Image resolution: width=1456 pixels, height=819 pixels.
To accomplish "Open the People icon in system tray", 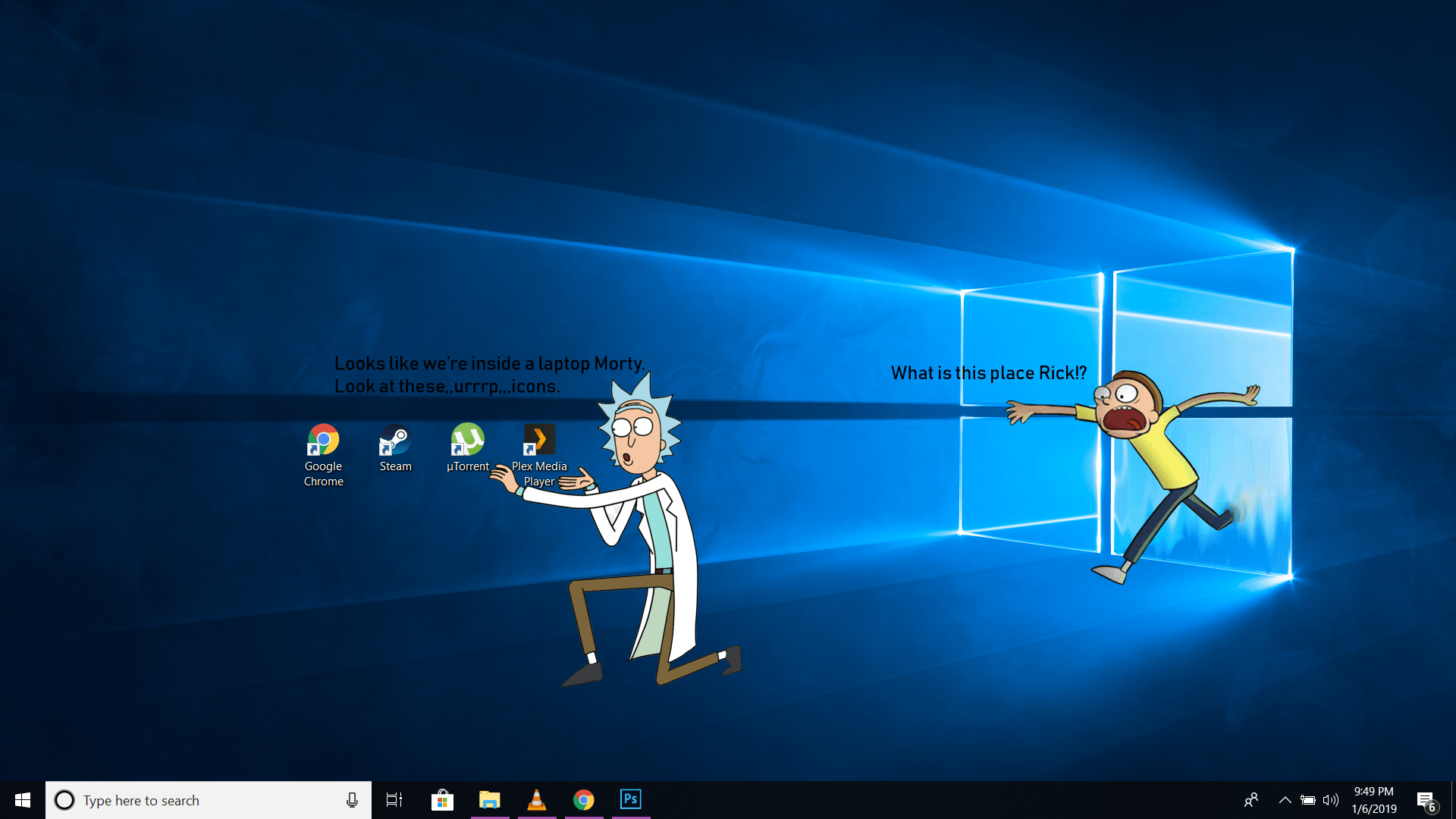I will 1251,800.
